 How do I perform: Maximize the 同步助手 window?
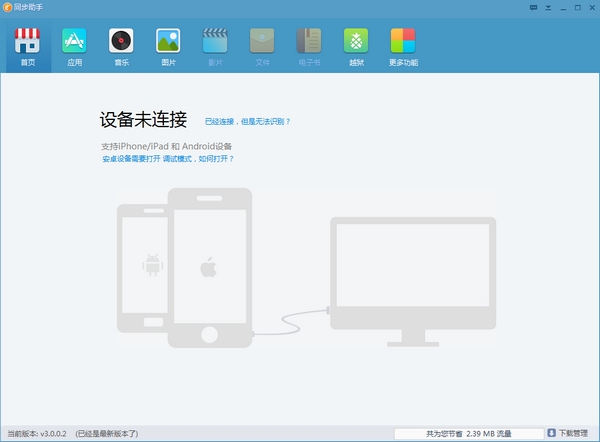click(x=578, y=8)
